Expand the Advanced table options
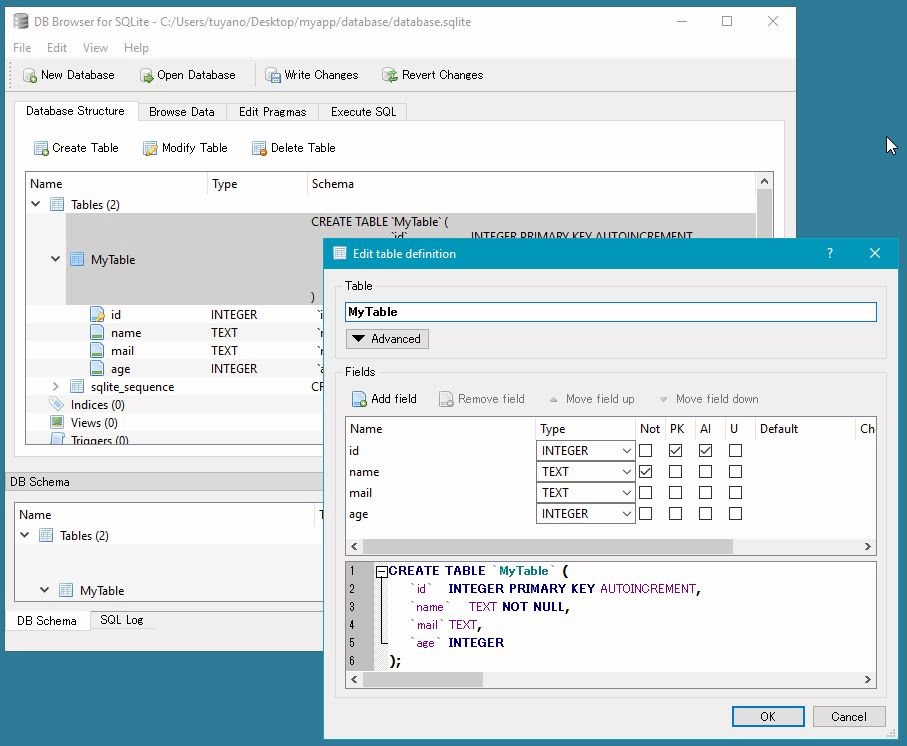 coord(387,339)
